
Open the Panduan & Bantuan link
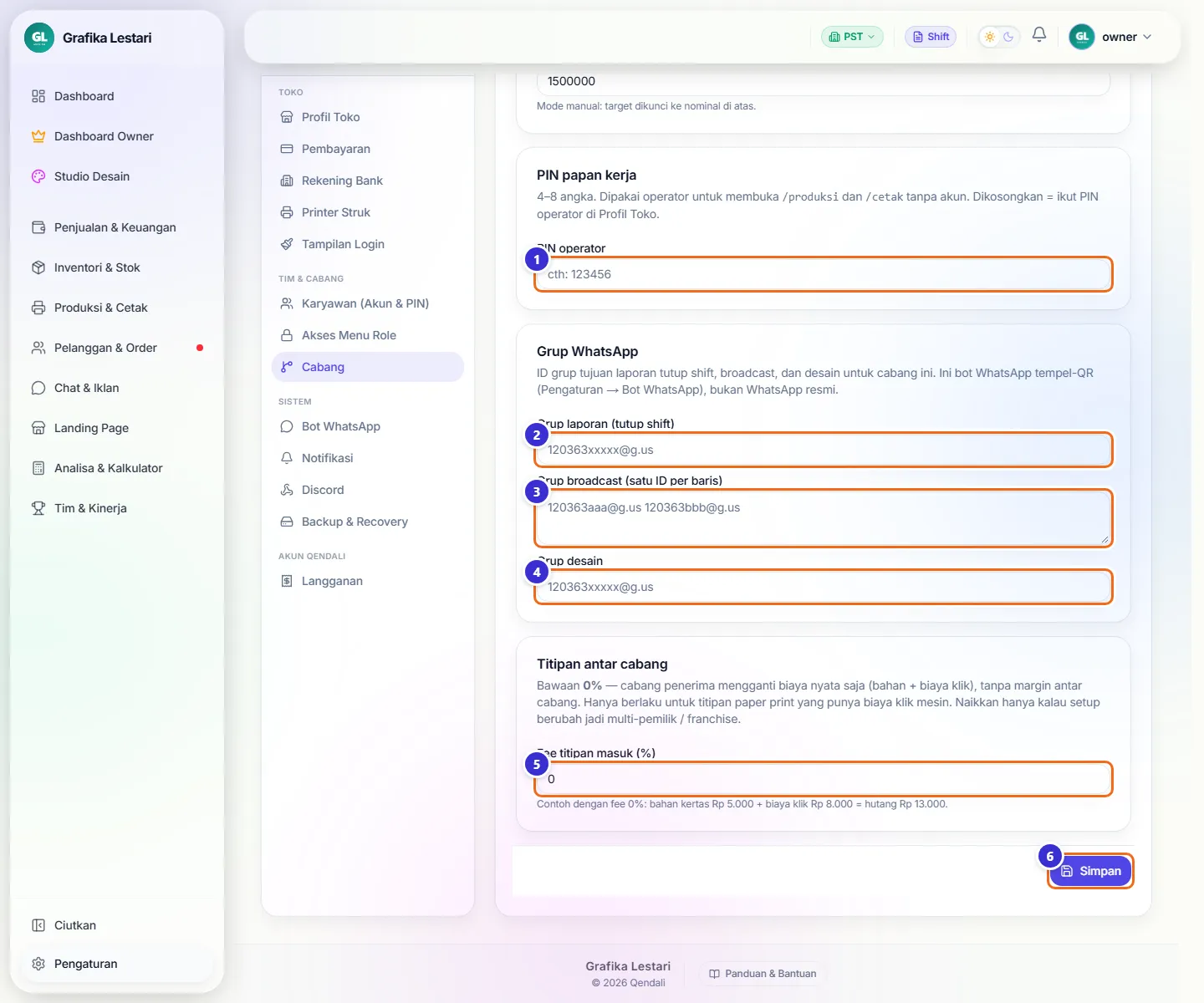point(763,974)
